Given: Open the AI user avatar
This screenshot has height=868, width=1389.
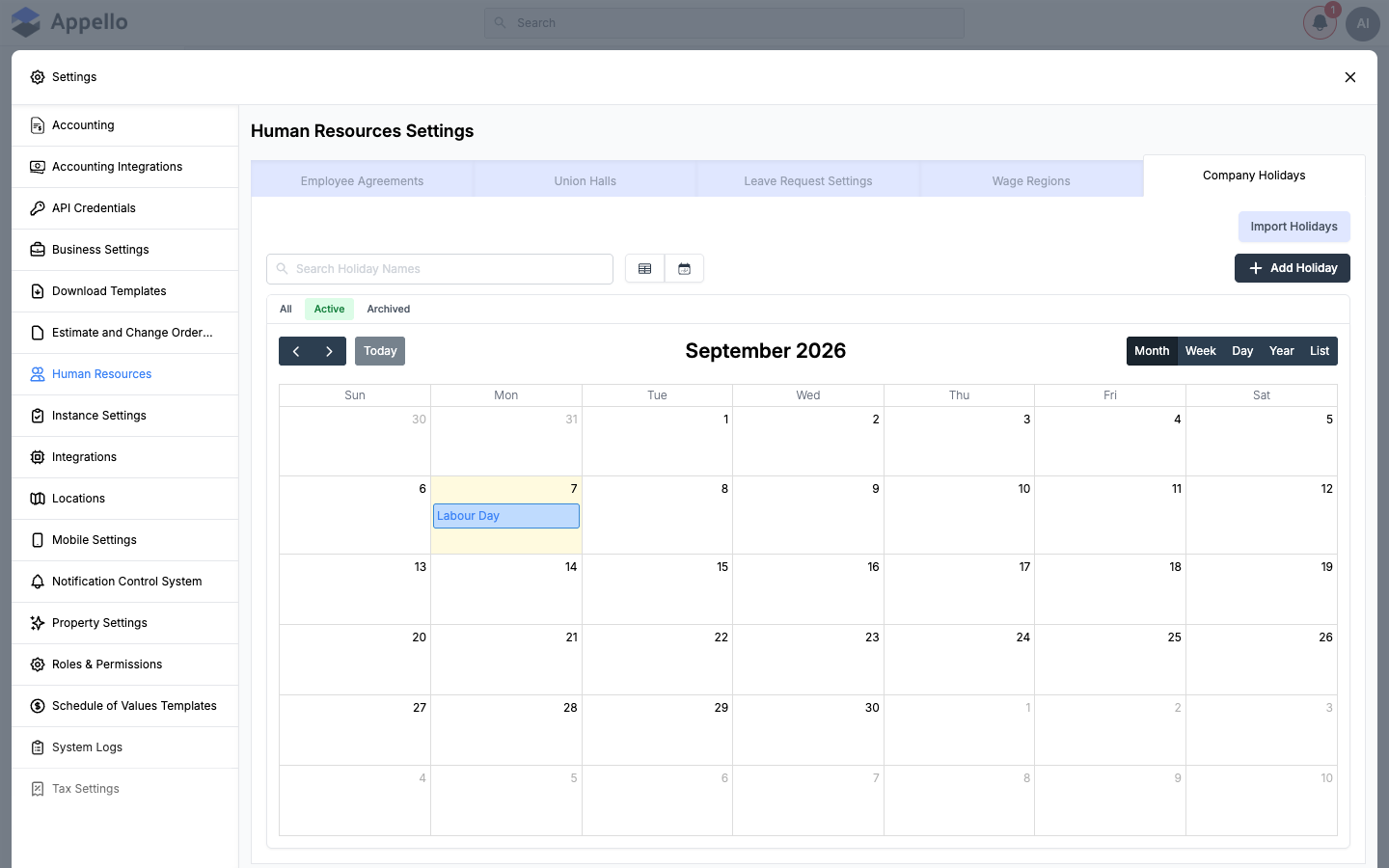Looking at the screenshot, I should point(1363,23).
